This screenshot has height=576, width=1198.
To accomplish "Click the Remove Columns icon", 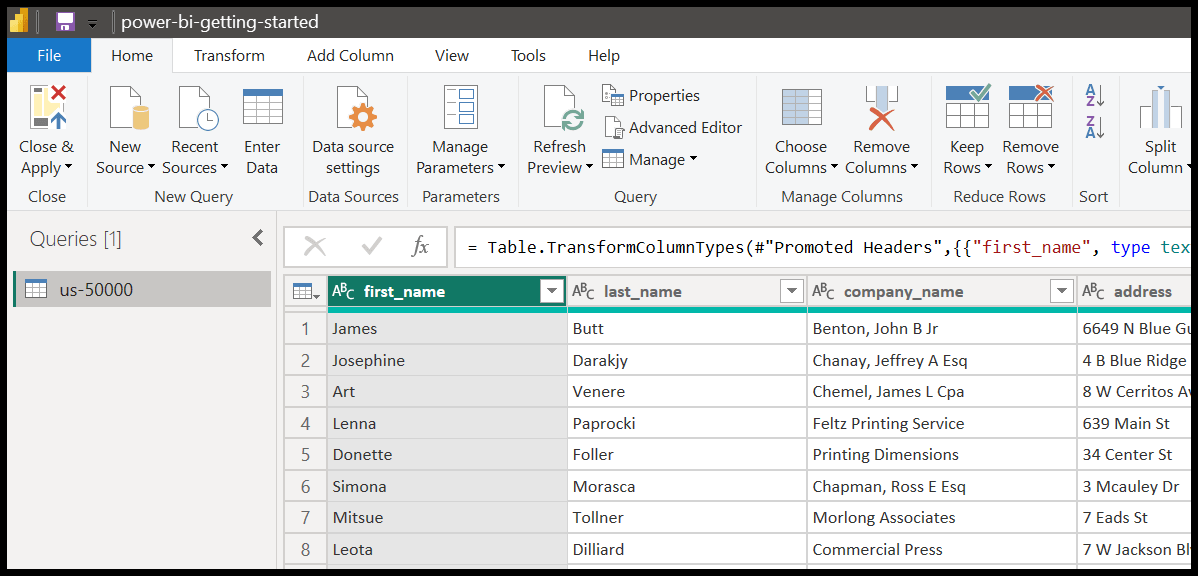I will click(882, 107).
